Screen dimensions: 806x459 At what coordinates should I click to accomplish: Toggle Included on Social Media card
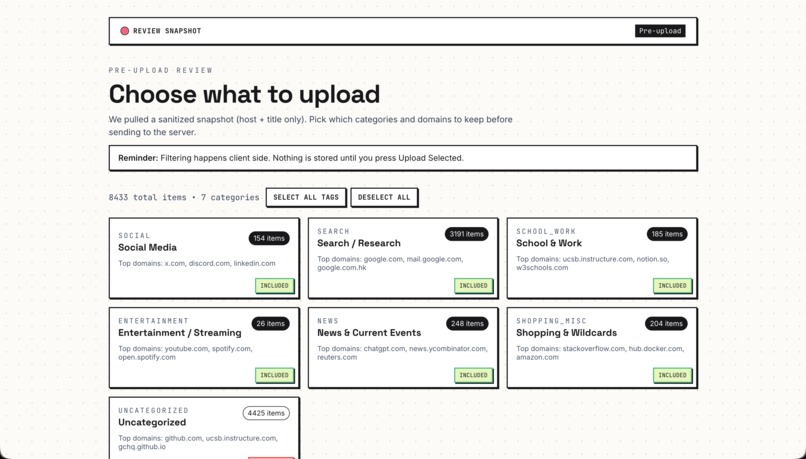point(274,286)
